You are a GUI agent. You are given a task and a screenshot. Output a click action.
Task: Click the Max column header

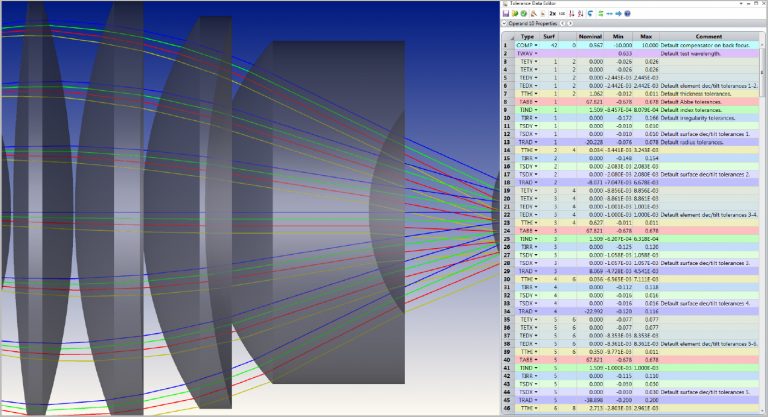point(646,36)
